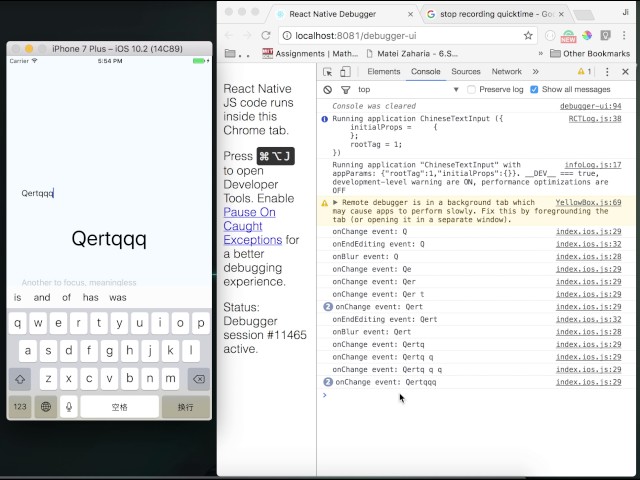Clear console with the ban icon
640x480 pixels.
tap(327, 90)
